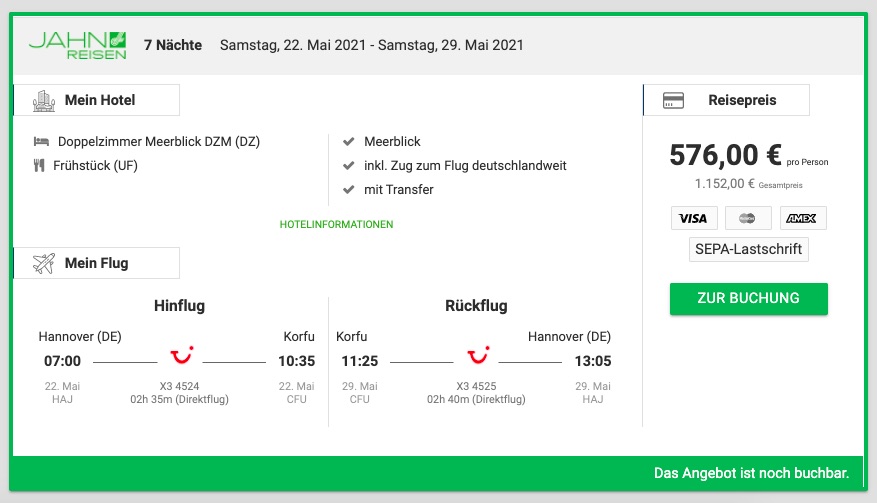Screen dimensions: 877x503
Task: Choose SEPA-Lastschrift payment option
Action: coord(748,250)
